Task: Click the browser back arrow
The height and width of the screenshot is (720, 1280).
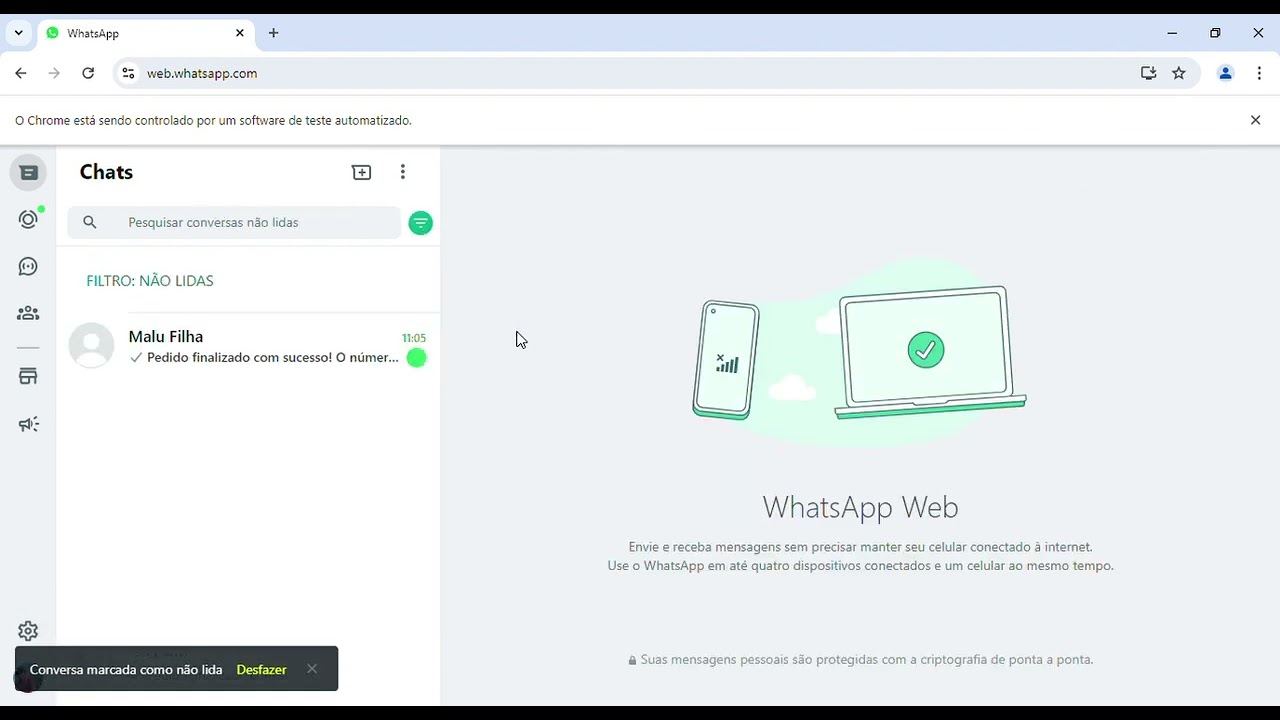Action: pos(21,73)
